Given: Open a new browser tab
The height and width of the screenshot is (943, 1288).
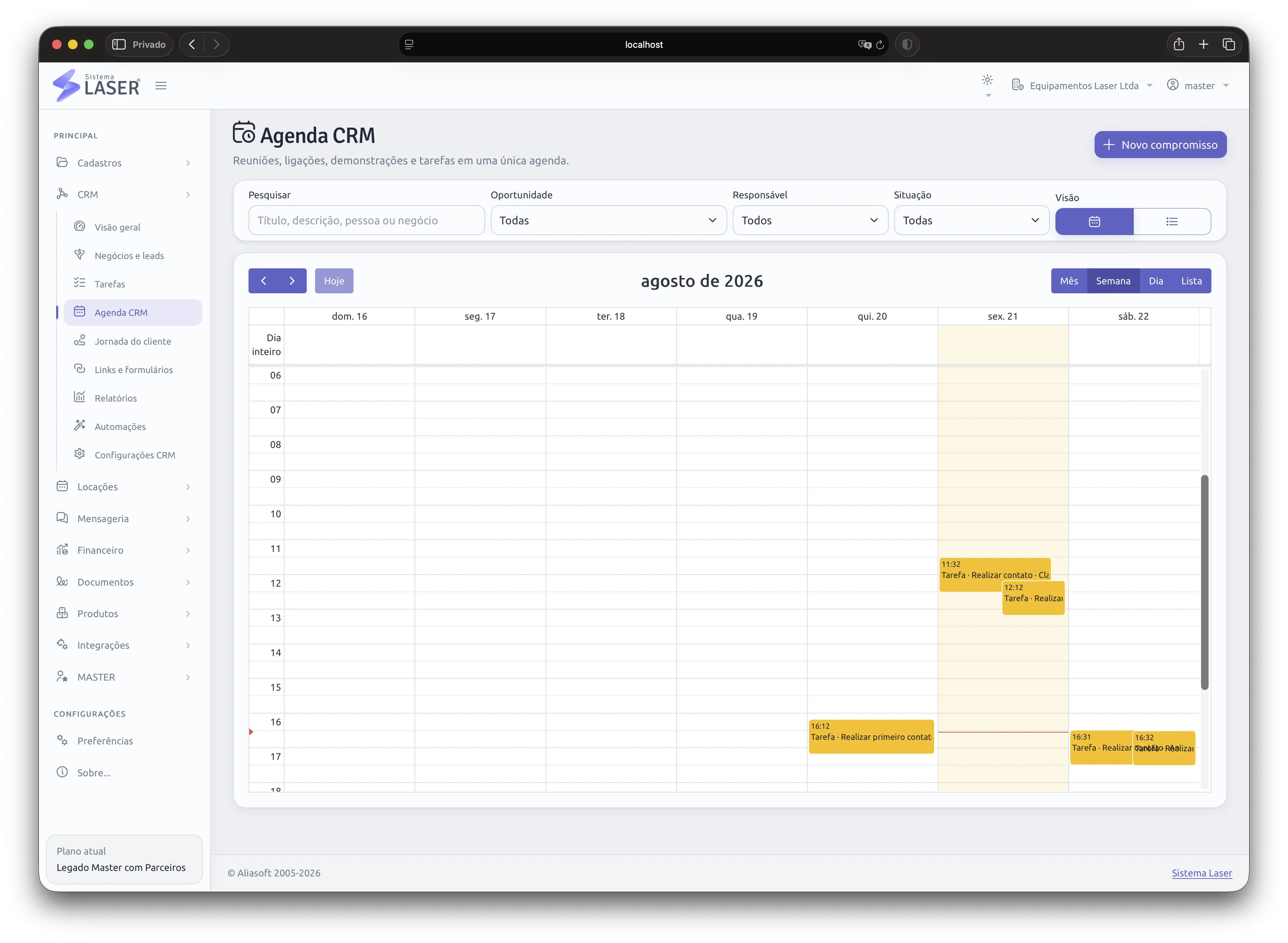Looking at the screenshot, I should pos(1203,44).
